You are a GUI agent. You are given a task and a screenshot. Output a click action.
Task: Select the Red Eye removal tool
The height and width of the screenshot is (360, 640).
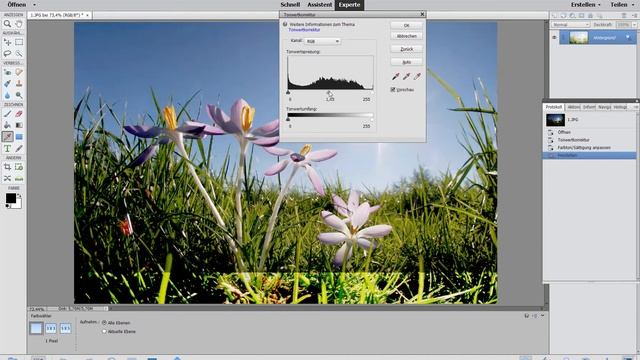[7, 72]
